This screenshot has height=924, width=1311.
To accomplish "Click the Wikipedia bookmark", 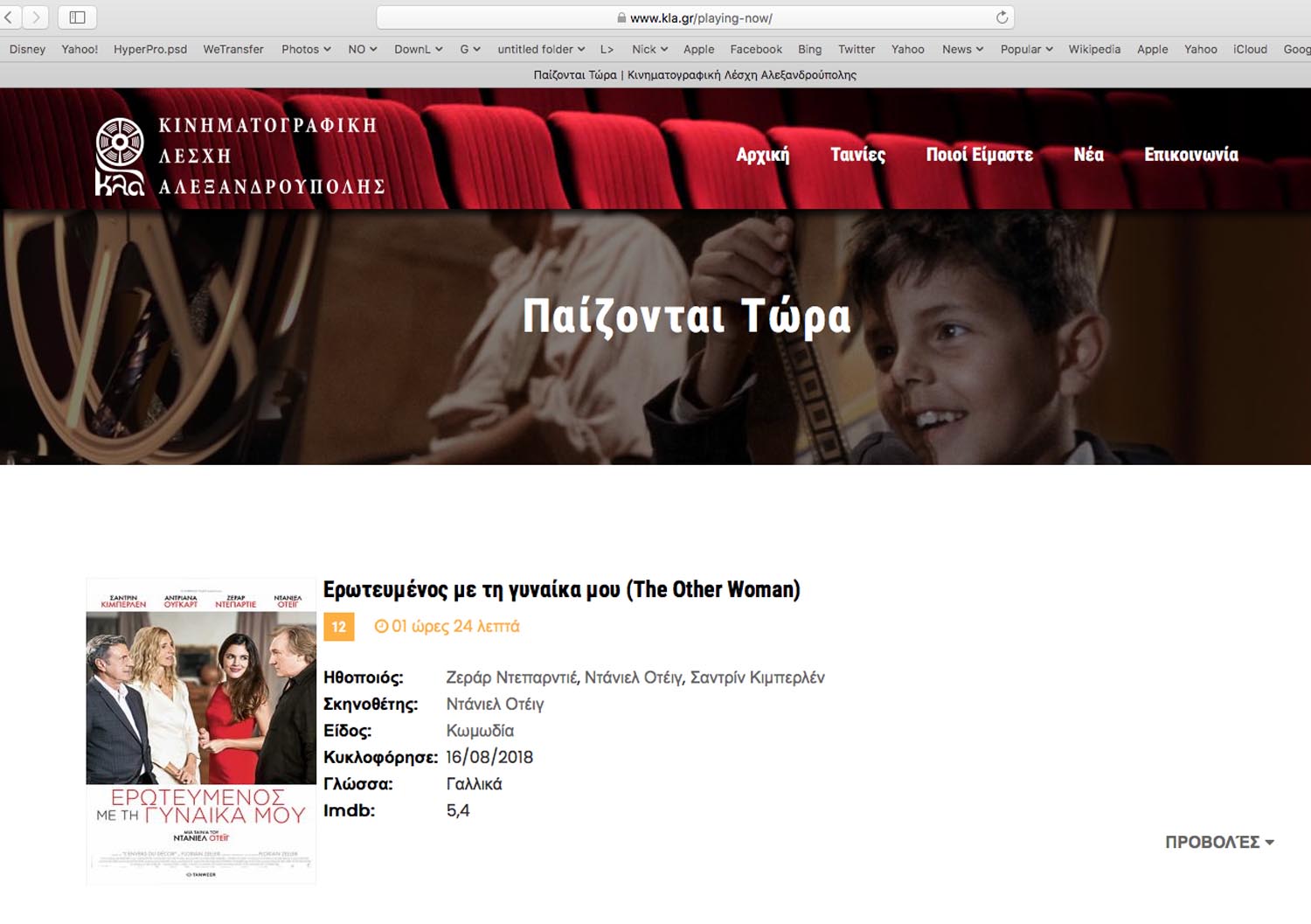I will pos(1094,49).
